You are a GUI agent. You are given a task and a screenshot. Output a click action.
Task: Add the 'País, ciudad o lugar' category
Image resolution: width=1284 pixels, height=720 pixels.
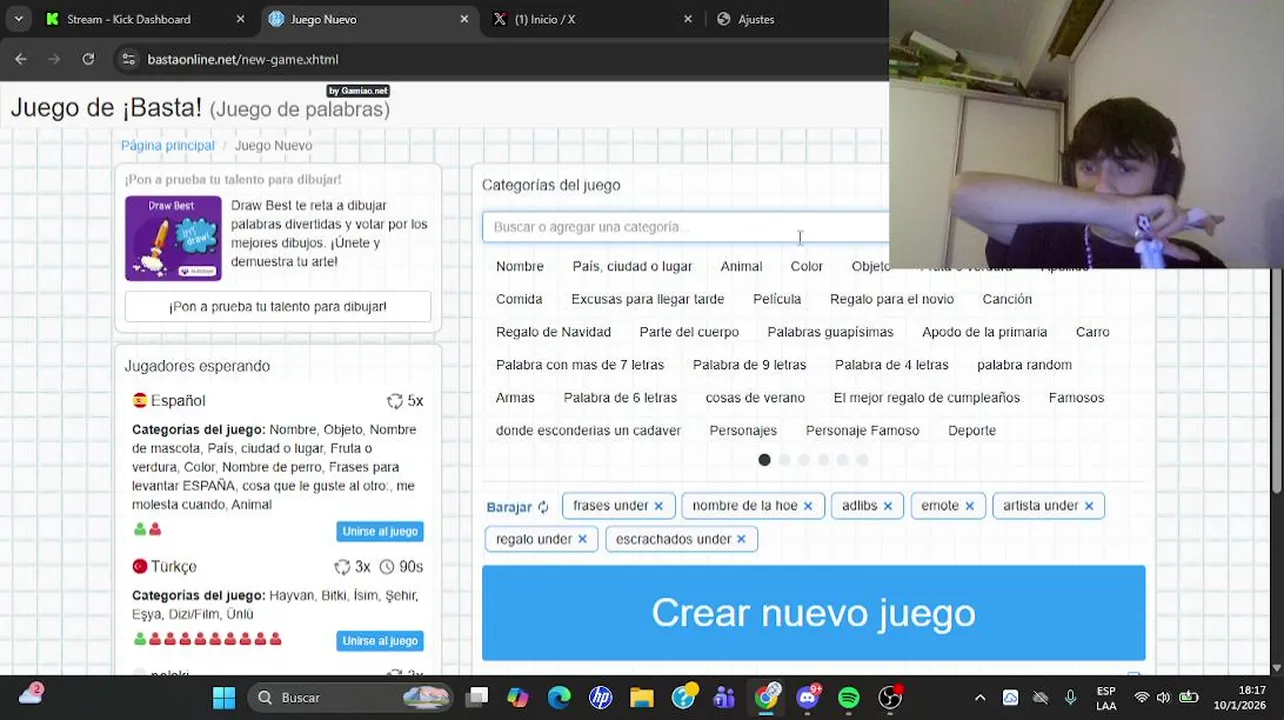point(632,266)
